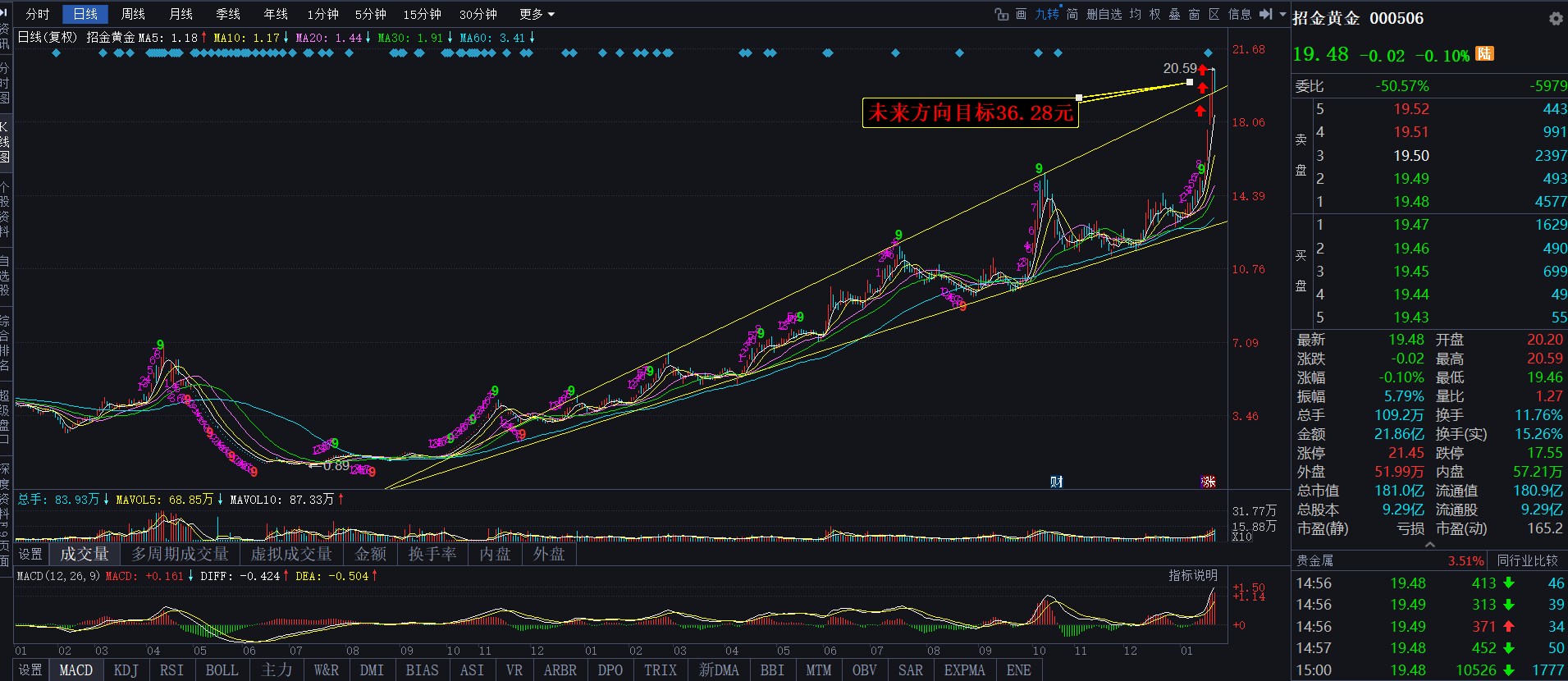Expand the toolbar dropdown arrow beside collapse icon
Screen dimensions: 1568x681
coord(1282,14)
